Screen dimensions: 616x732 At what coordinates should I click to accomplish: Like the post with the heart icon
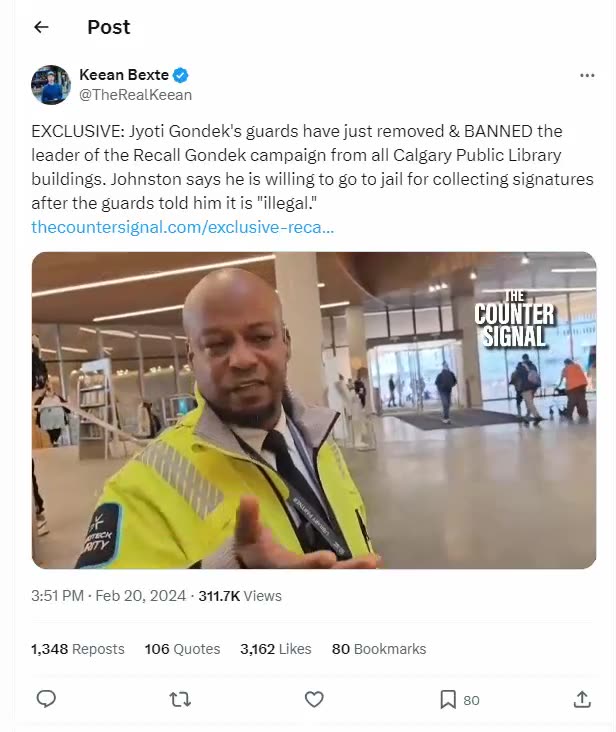pos(314,699)
